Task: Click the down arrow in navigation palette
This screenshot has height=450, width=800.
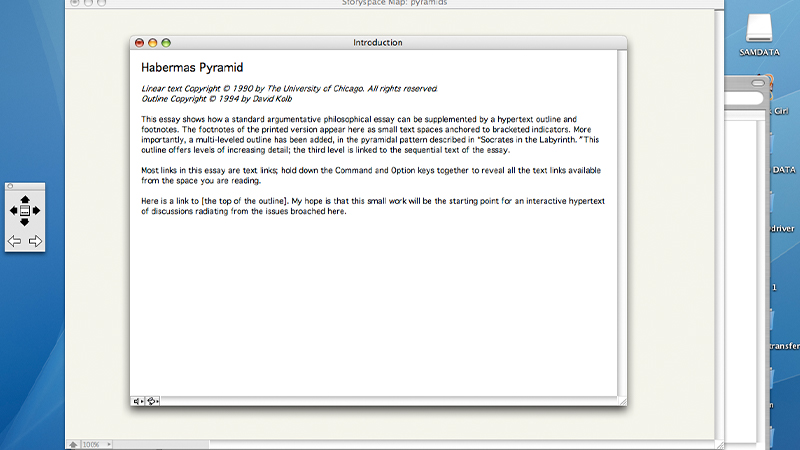Action: [24, 222]
